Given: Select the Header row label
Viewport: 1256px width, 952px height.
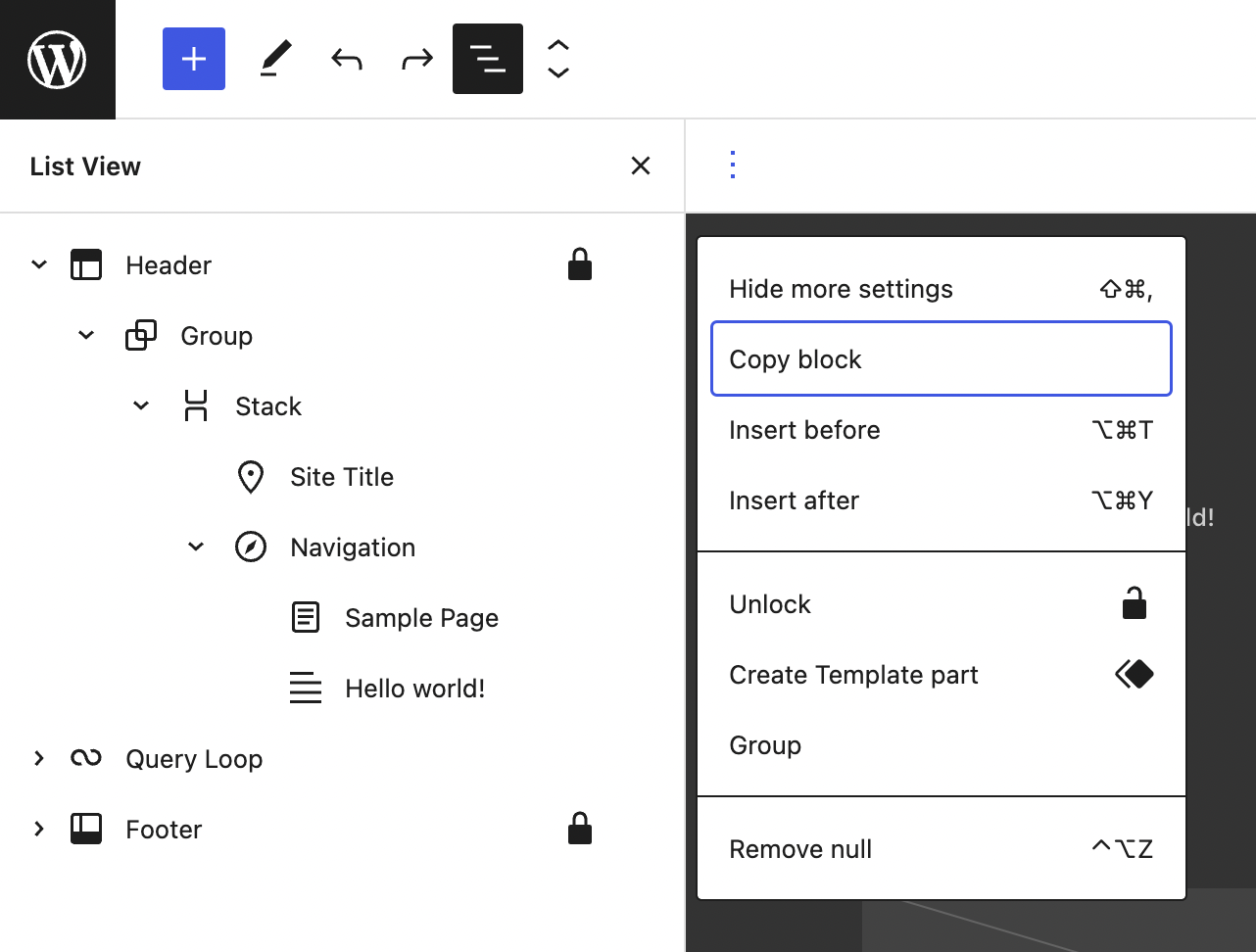Looking at the screenshot, I should (x=169, y=265).
